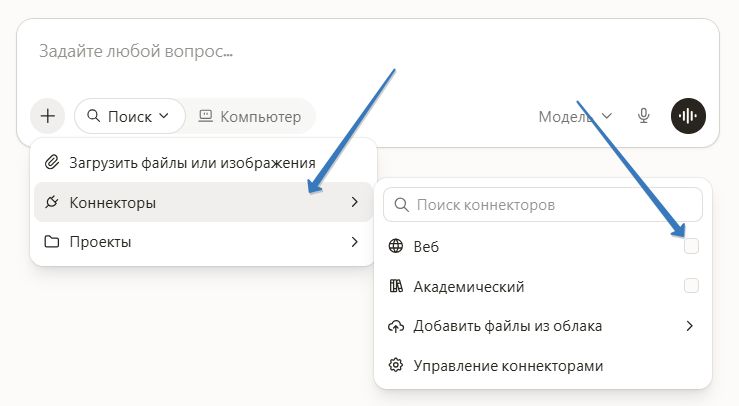
Task: Click the plug icon beside Коннекторы
Action: [x=52, y=202]
